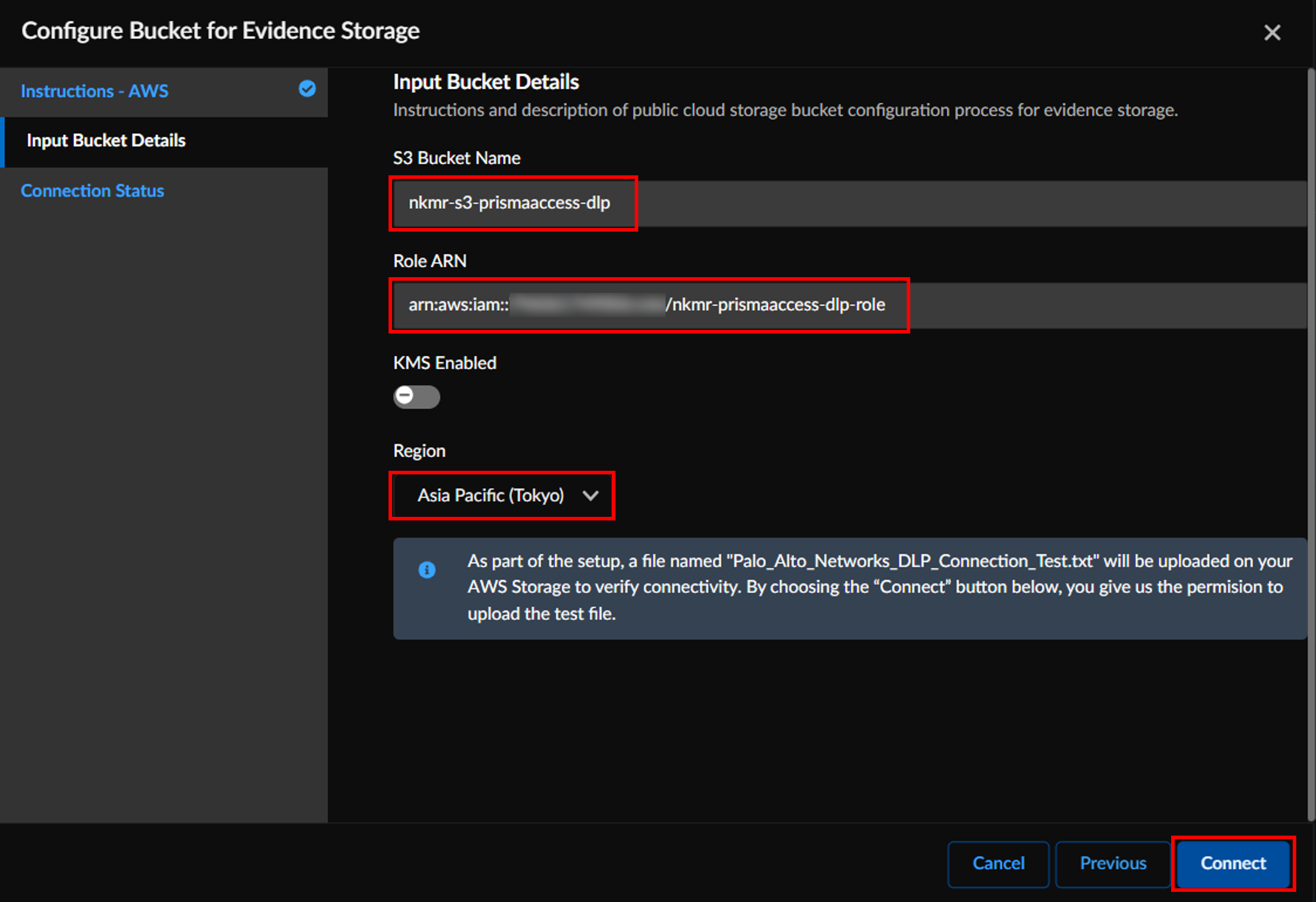Click the info icon in notice box
The width and height of the screenshot is (1316, 902).
pyautogui.click(x=427, y=570)
